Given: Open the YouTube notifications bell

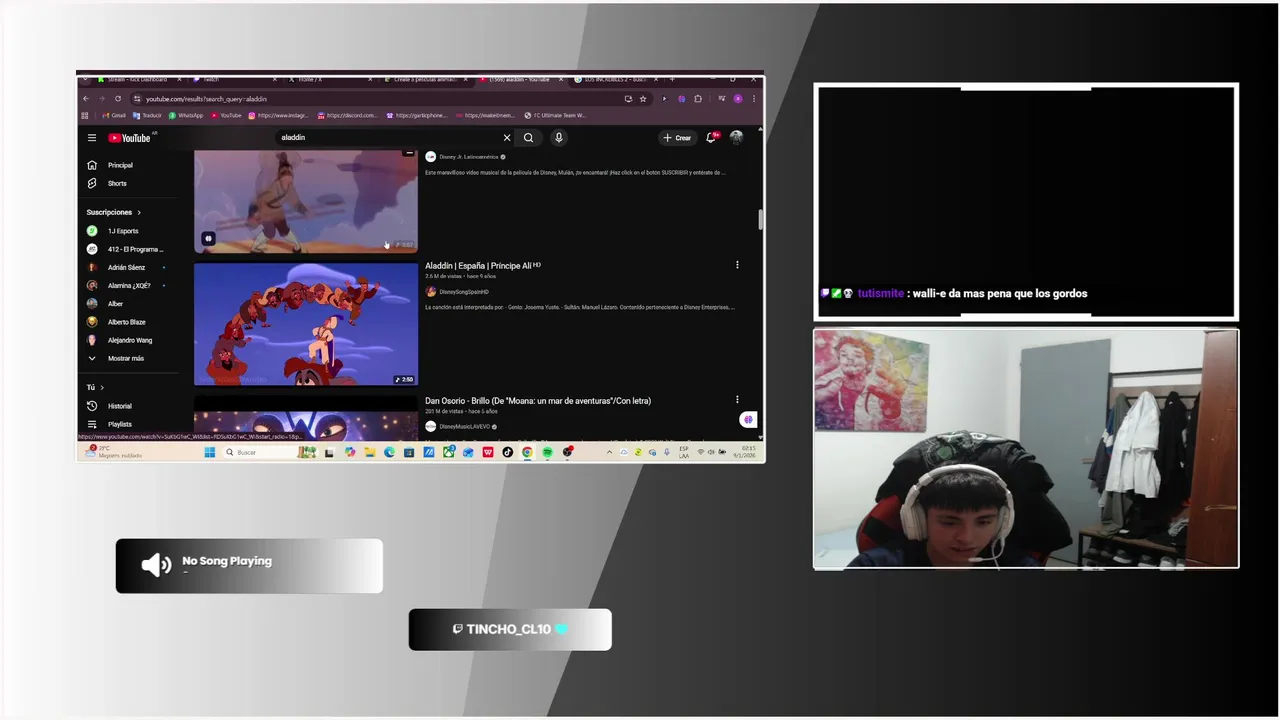Looking at the screenshot, I should 711,138.
